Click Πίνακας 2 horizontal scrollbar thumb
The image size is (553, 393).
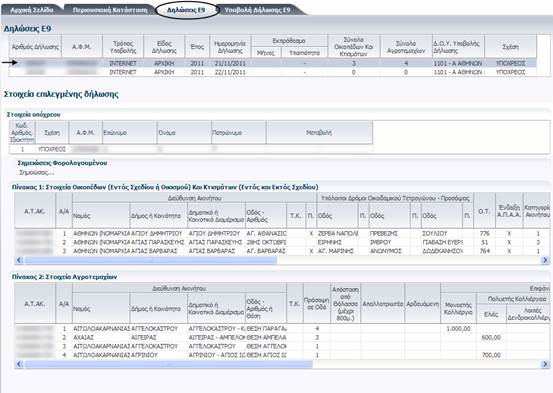169,364
